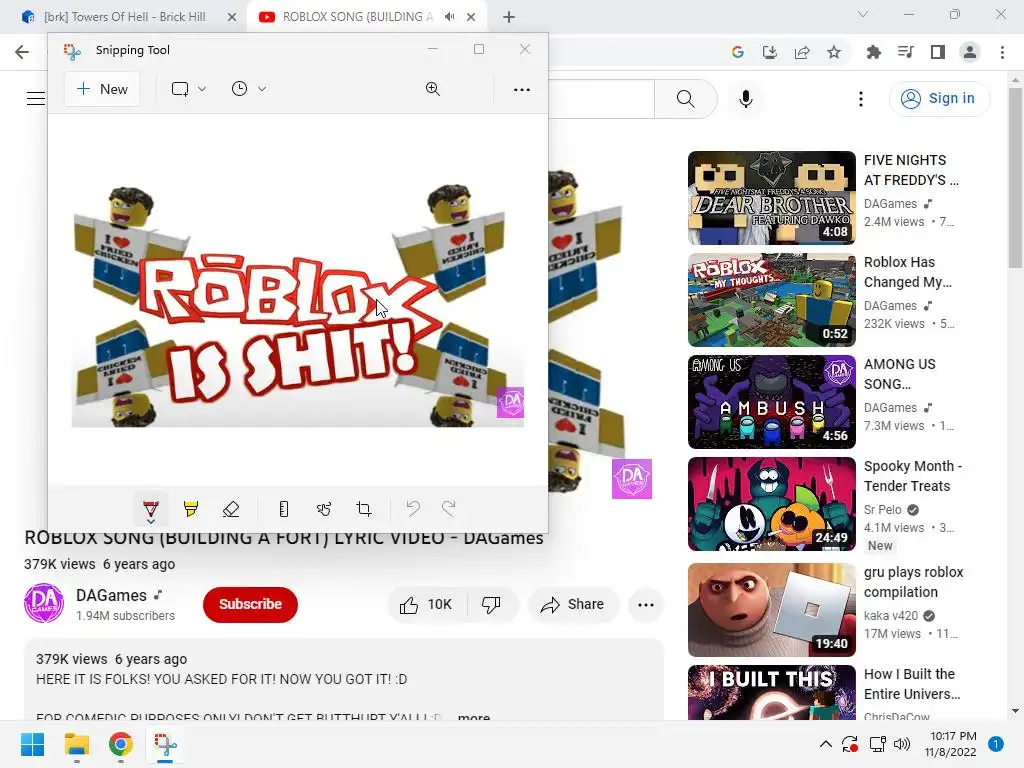Open notification center badge
The height and width of the screenshot is (768, 1024).
(996, 744)
